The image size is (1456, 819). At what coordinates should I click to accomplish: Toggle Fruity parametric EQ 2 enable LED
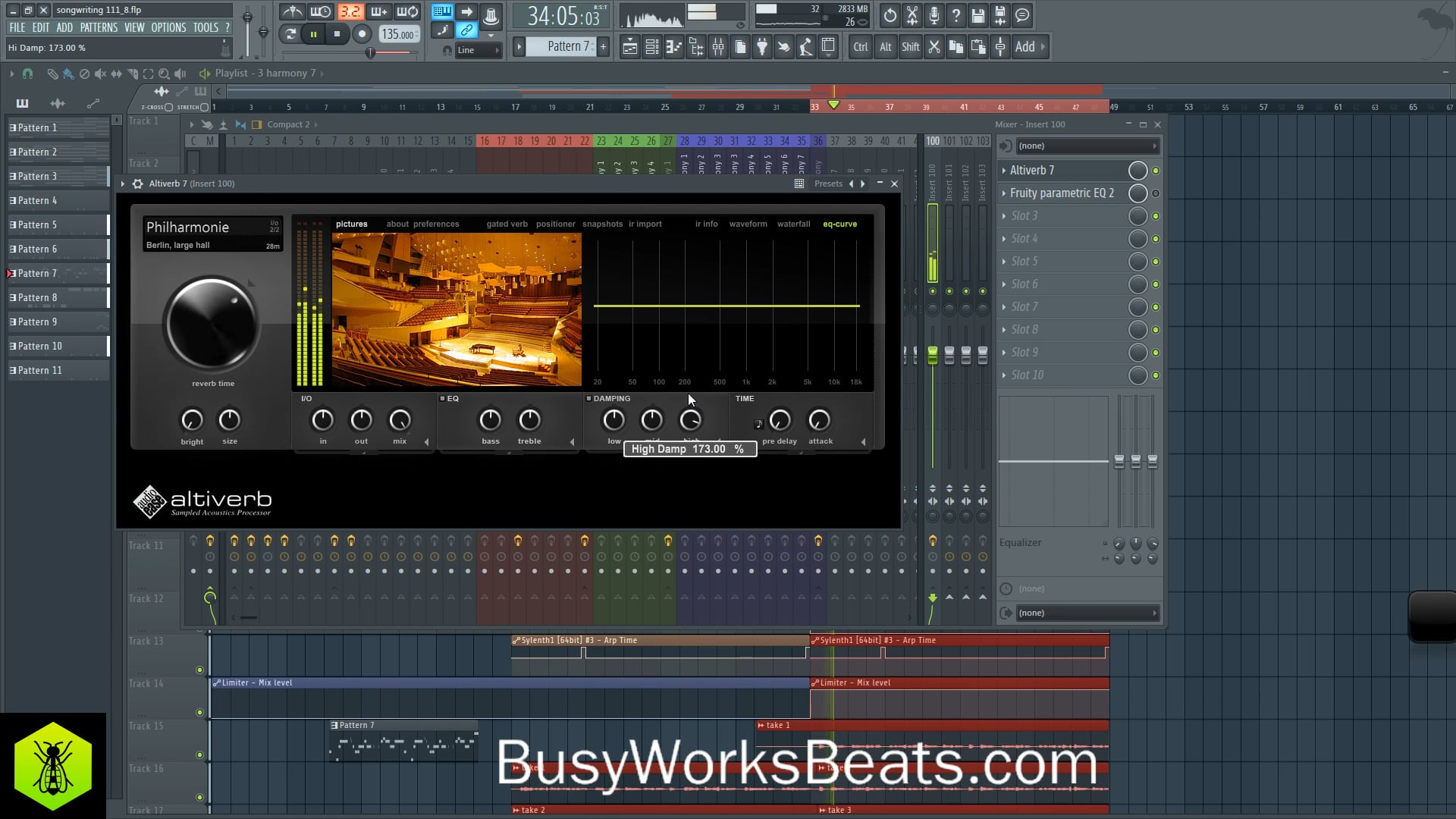click(x=1156, y=193)
